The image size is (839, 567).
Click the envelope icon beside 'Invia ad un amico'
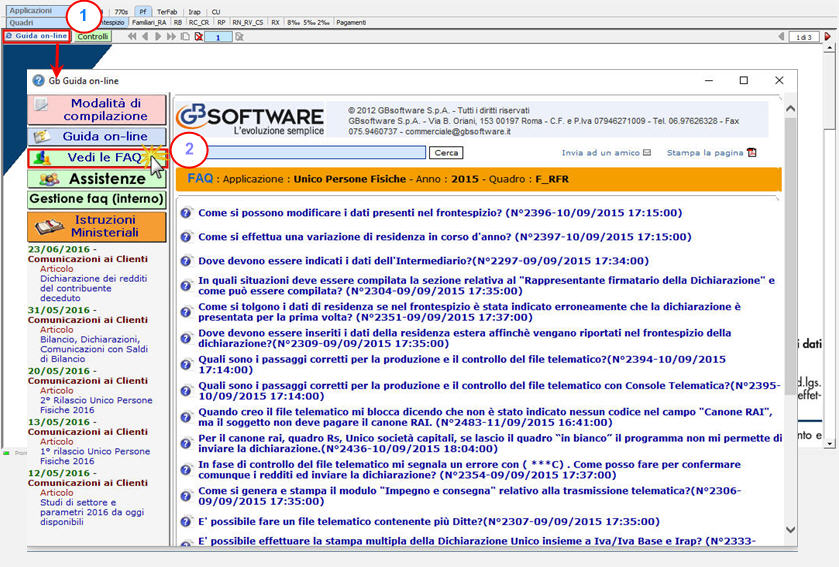(647, 153)
